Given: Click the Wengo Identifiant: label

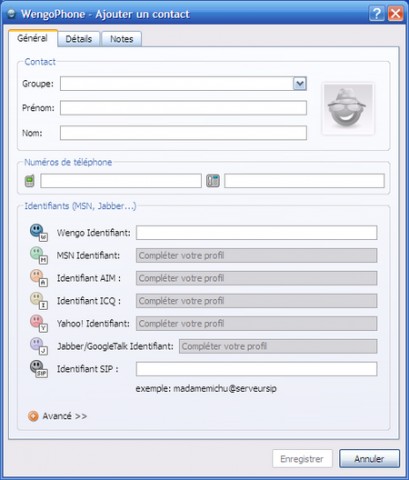Looking at the screenshot, I should pos(94,233).
